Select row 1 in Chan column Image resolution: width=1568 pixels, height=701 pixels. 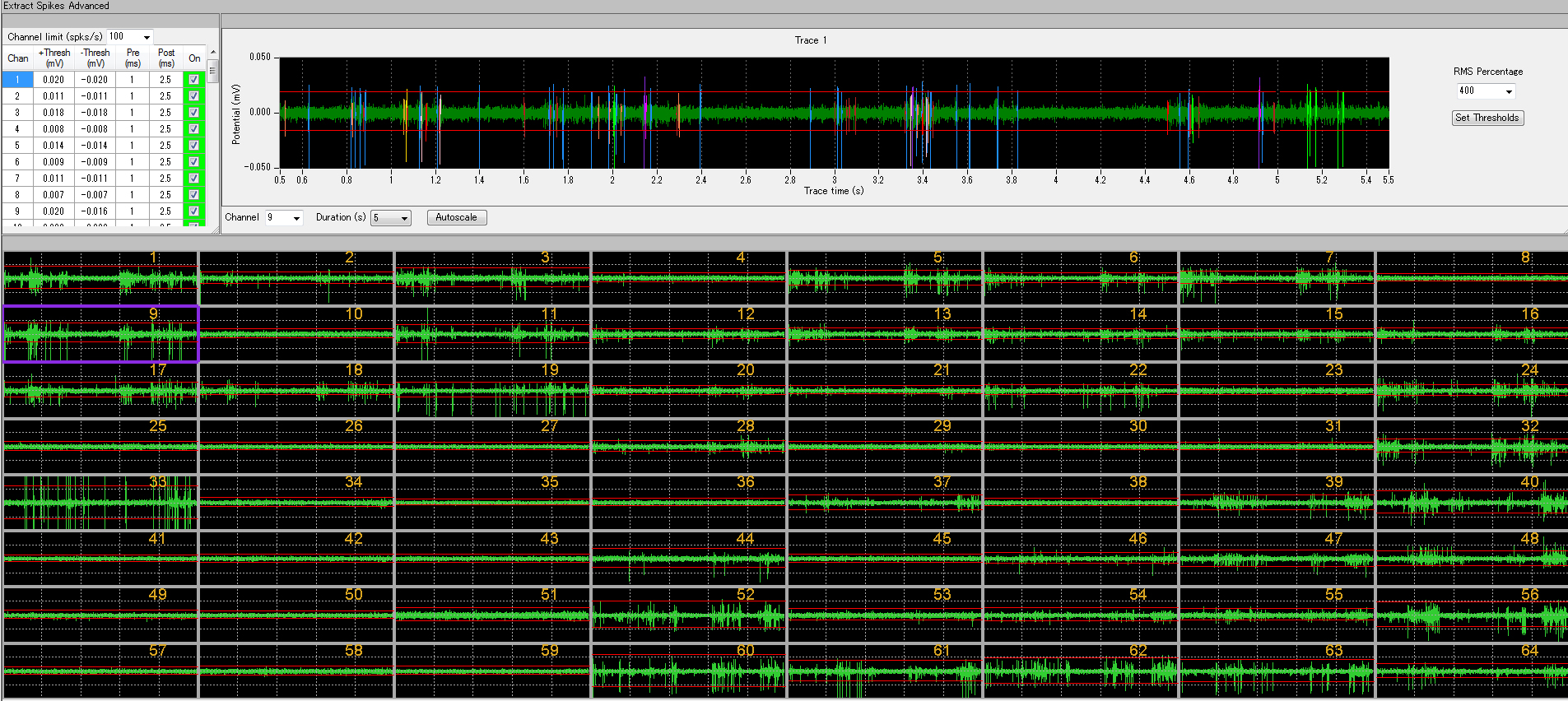click(x=17, y=80)
